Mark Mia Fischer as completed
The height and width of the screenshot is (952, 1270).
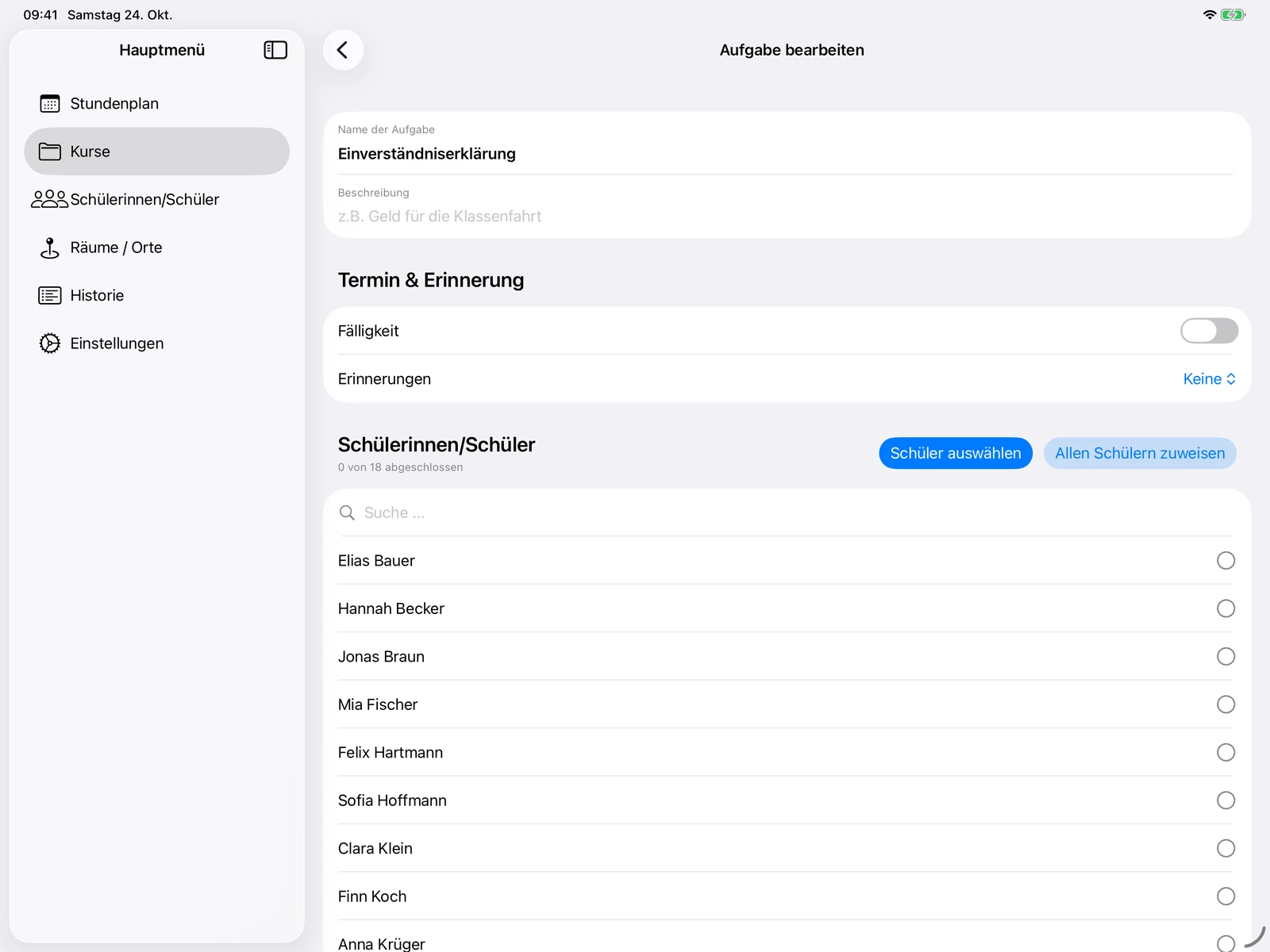[x=1226, y=704]
